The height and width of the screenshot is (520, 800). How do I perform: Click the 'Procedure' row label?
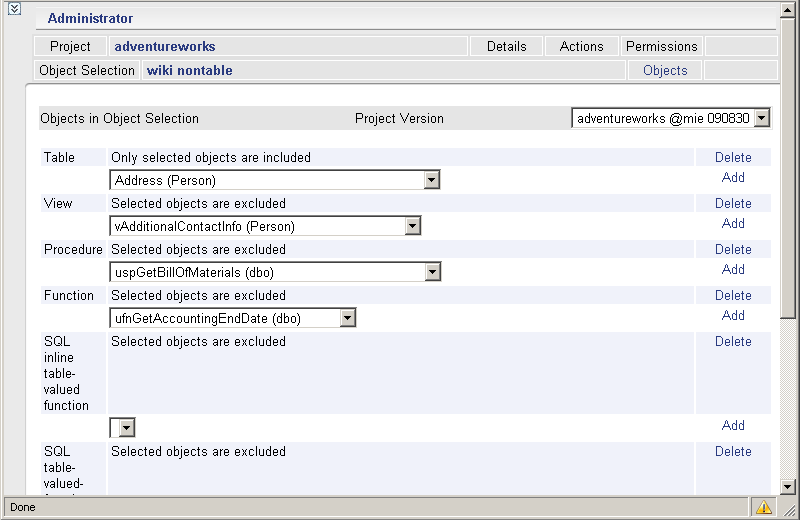73,249
